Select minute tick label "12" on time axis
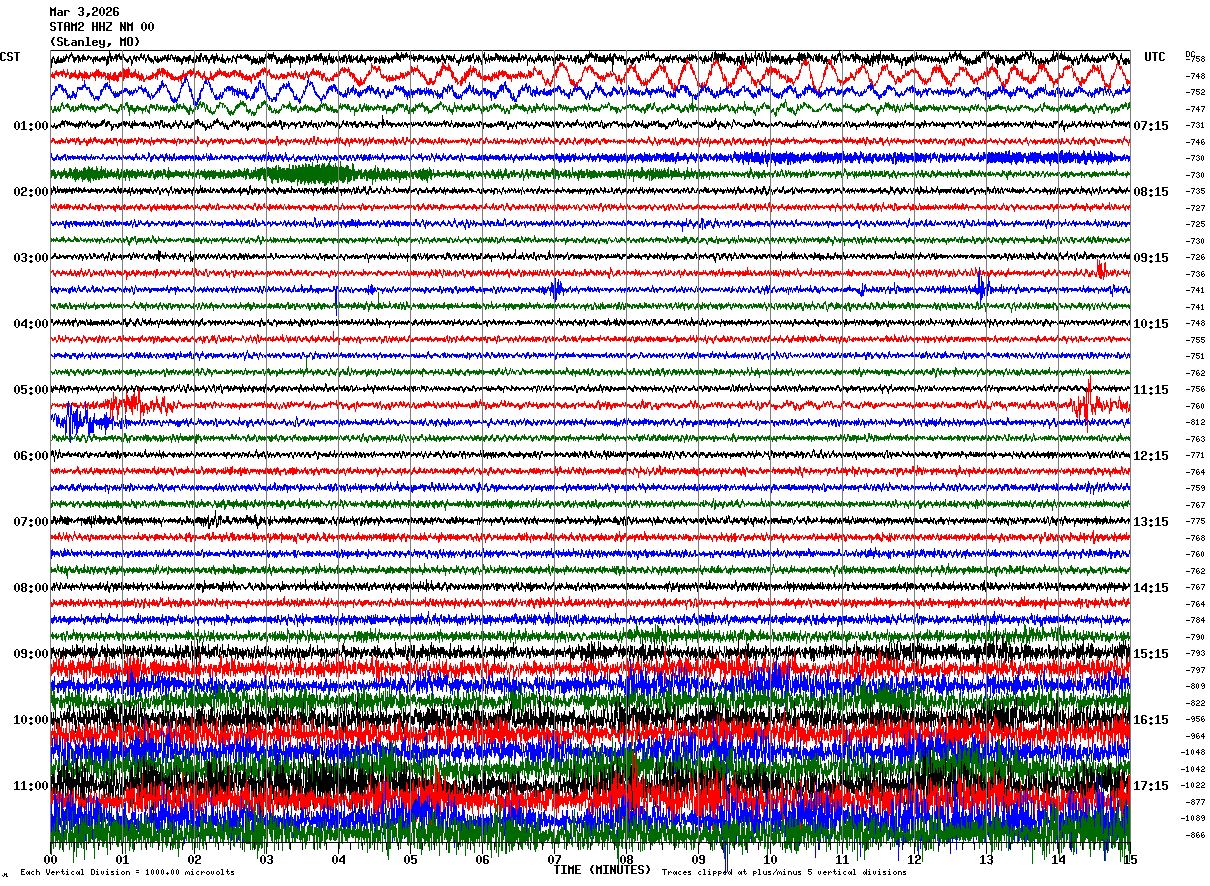The image size is (1210, 886). click(x=914, y=860)
